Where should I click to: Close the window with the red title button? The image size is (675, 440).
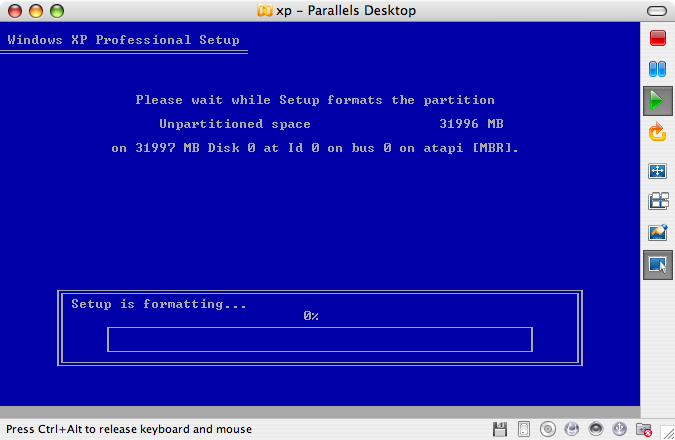click(x=15, y=11)
